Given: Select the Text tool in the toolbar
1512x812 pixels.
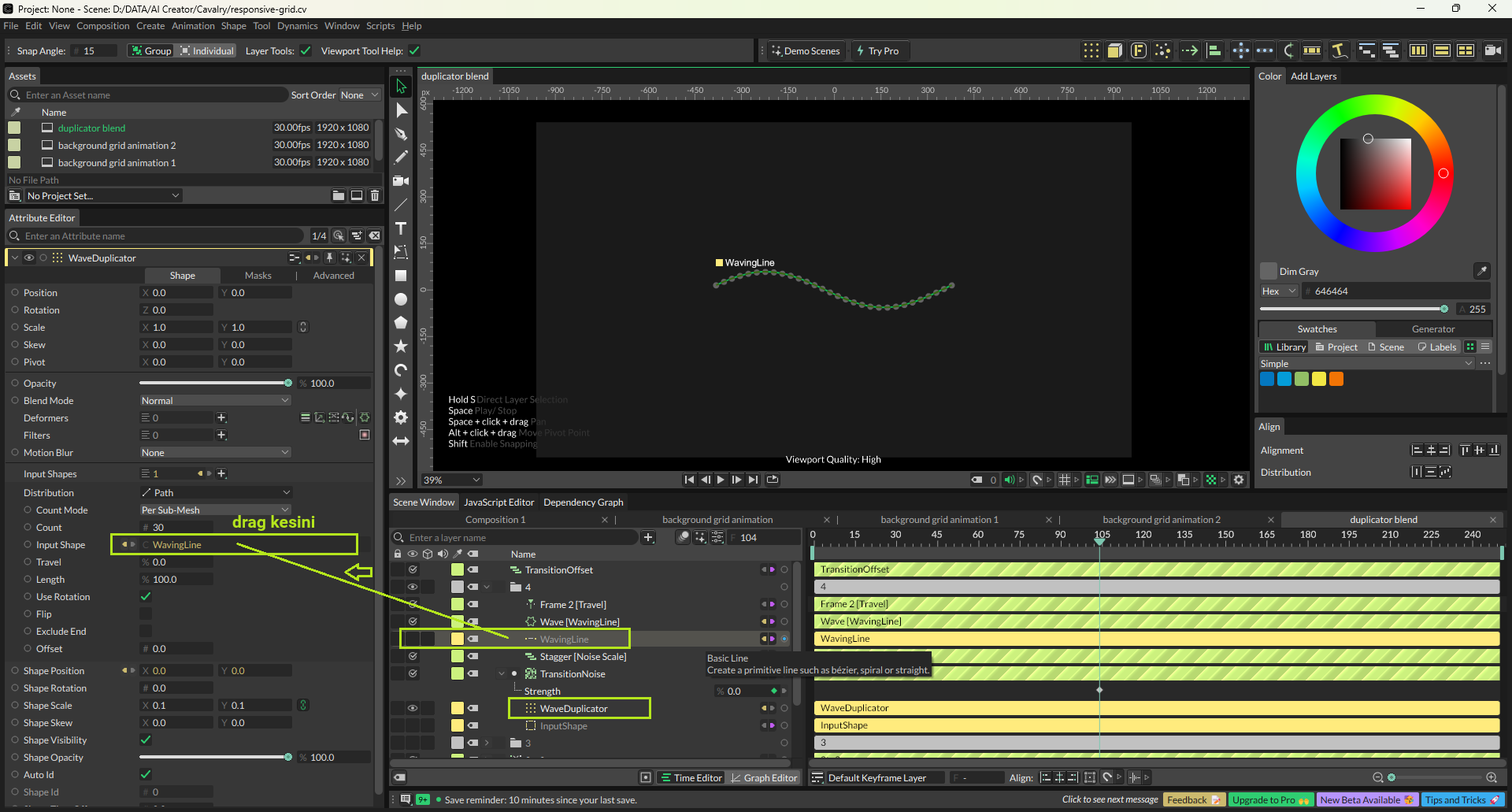Looking at the screenshot, I should click(x=401, y=228).
